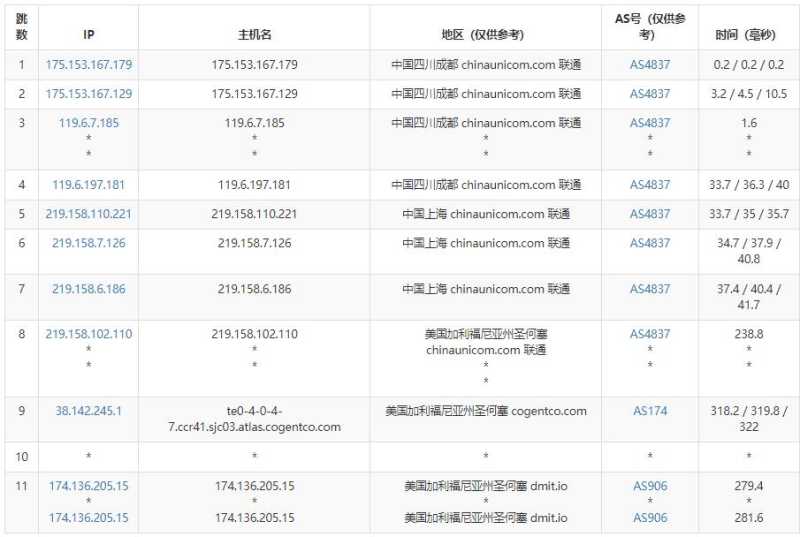
Task: Open the AS4837 link in hop 2 row
Action: click(x=650, y=94)
